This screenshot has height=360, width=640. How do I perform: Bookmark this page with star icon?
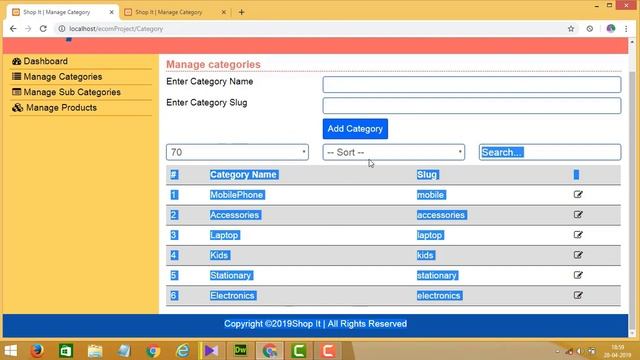point(571,29)
